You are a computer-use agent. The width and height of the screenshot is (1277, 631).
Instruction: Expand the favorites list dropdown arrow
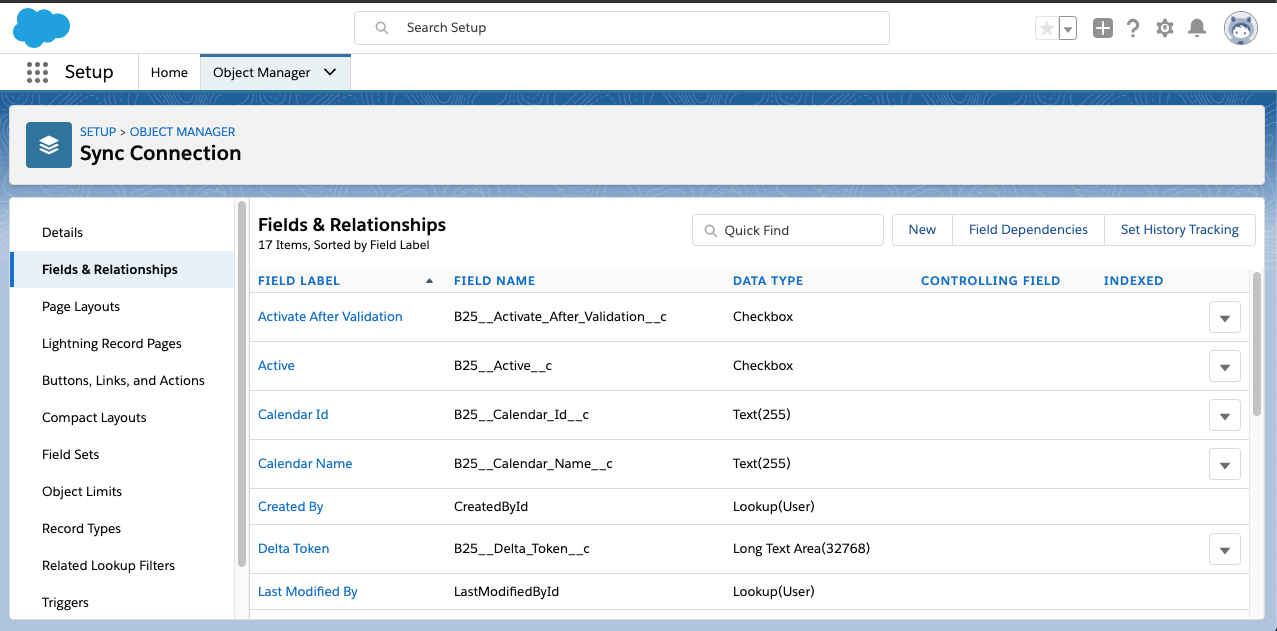[x=1068, y=29]
